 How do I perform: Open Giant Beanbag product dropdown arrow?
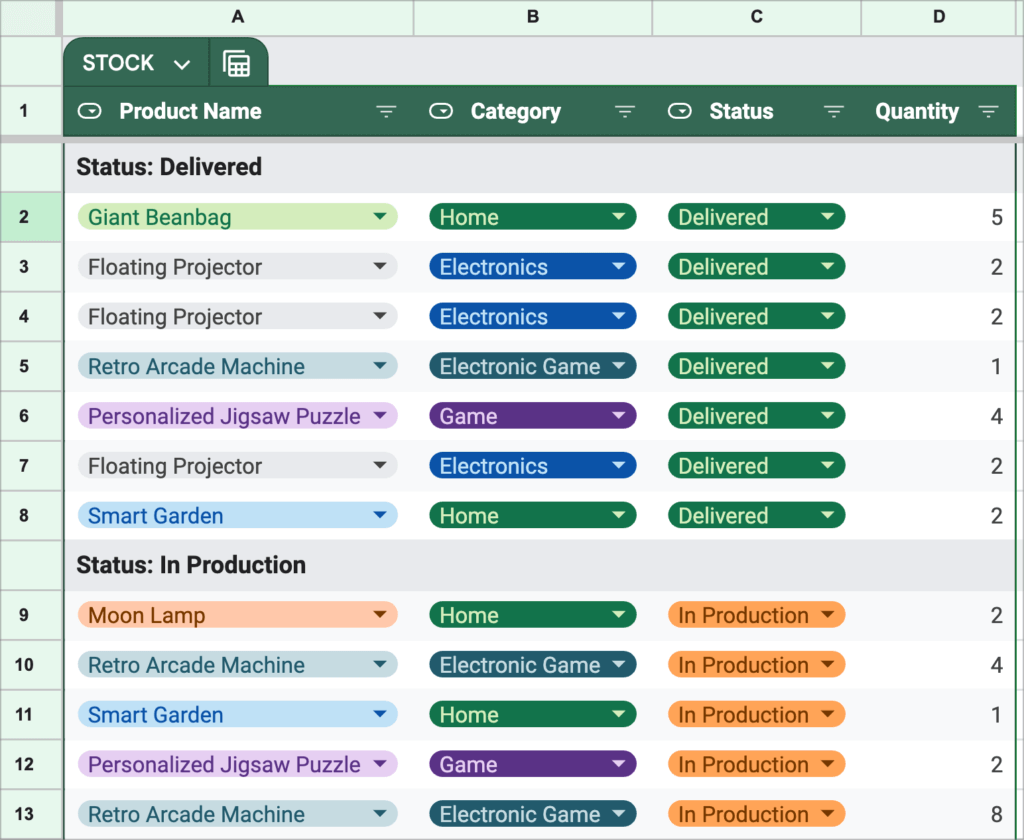(x=380, y=216)
